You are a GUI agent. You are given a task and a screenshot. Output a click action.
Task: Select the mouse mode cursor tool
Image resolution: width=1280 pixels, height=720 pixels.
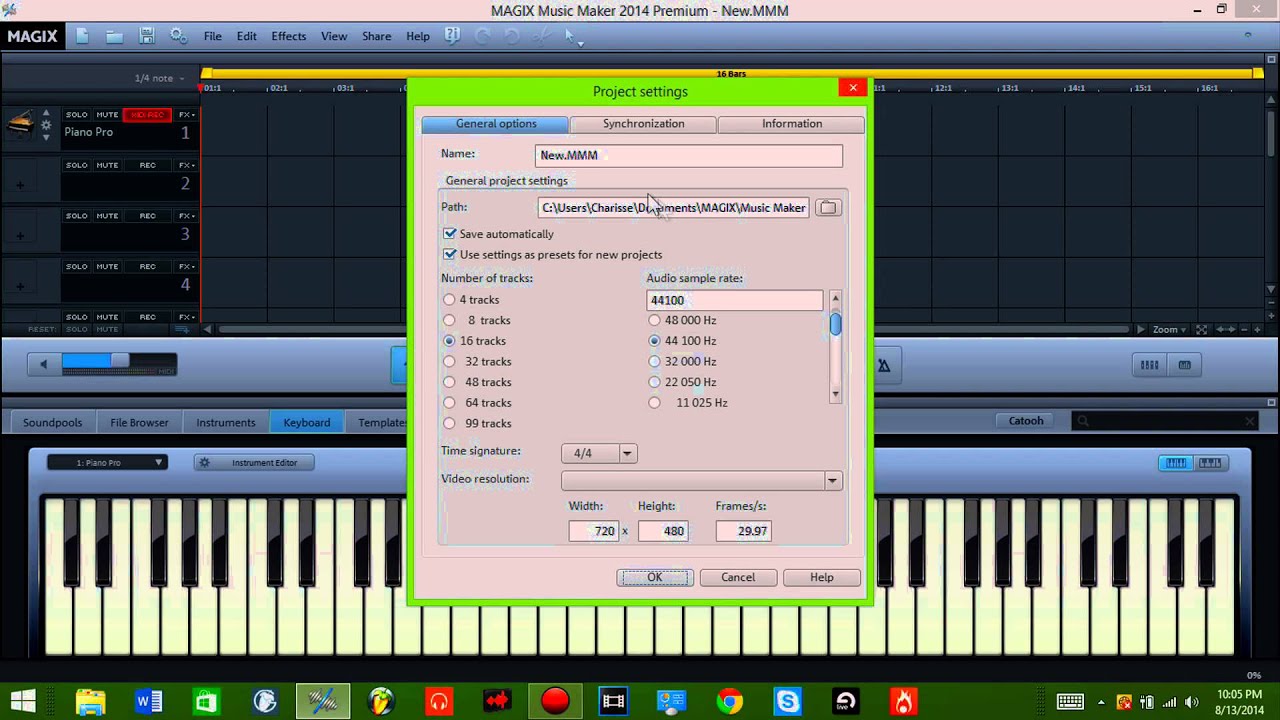(572, 36)
